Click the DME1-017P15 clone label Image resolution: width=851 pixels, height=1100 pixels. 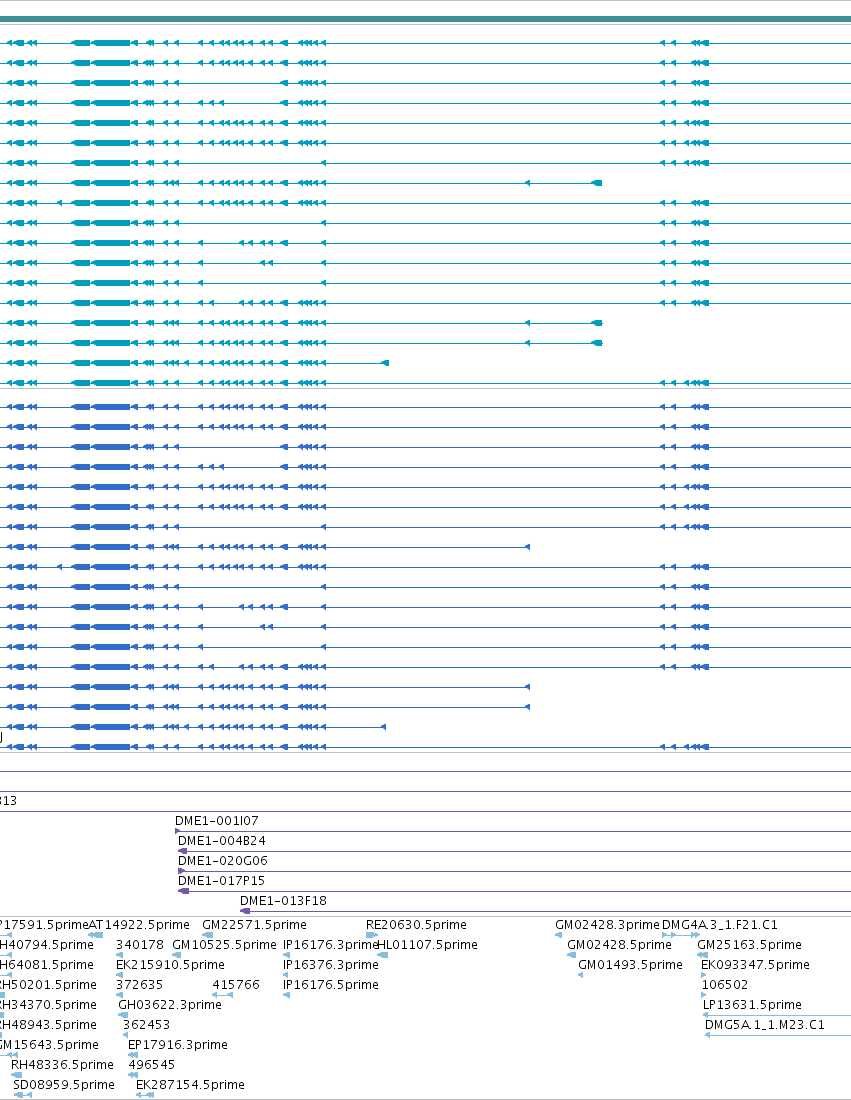[x=221, y=880]
